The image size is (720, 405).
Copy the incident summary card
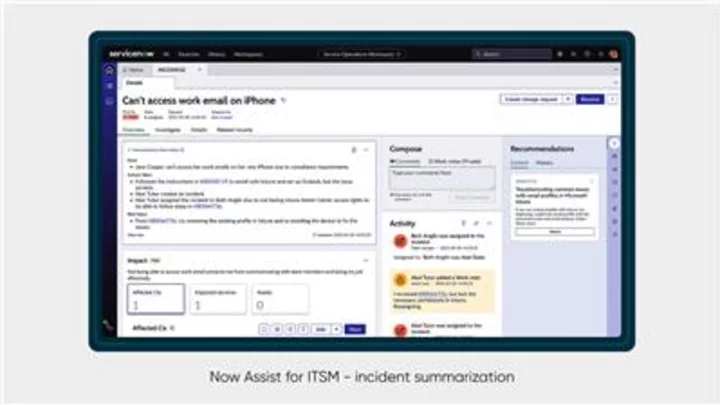[354, 150]
